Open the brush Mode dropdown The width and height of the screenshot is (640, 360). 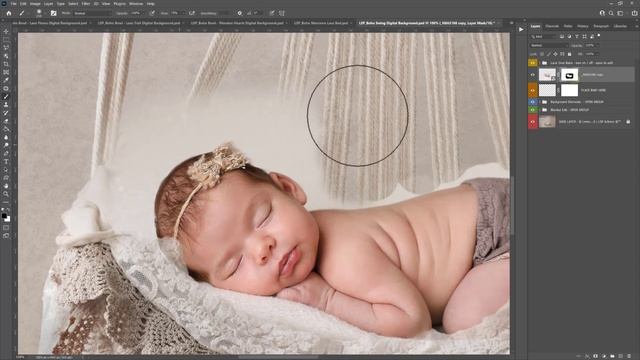[92, 13]
